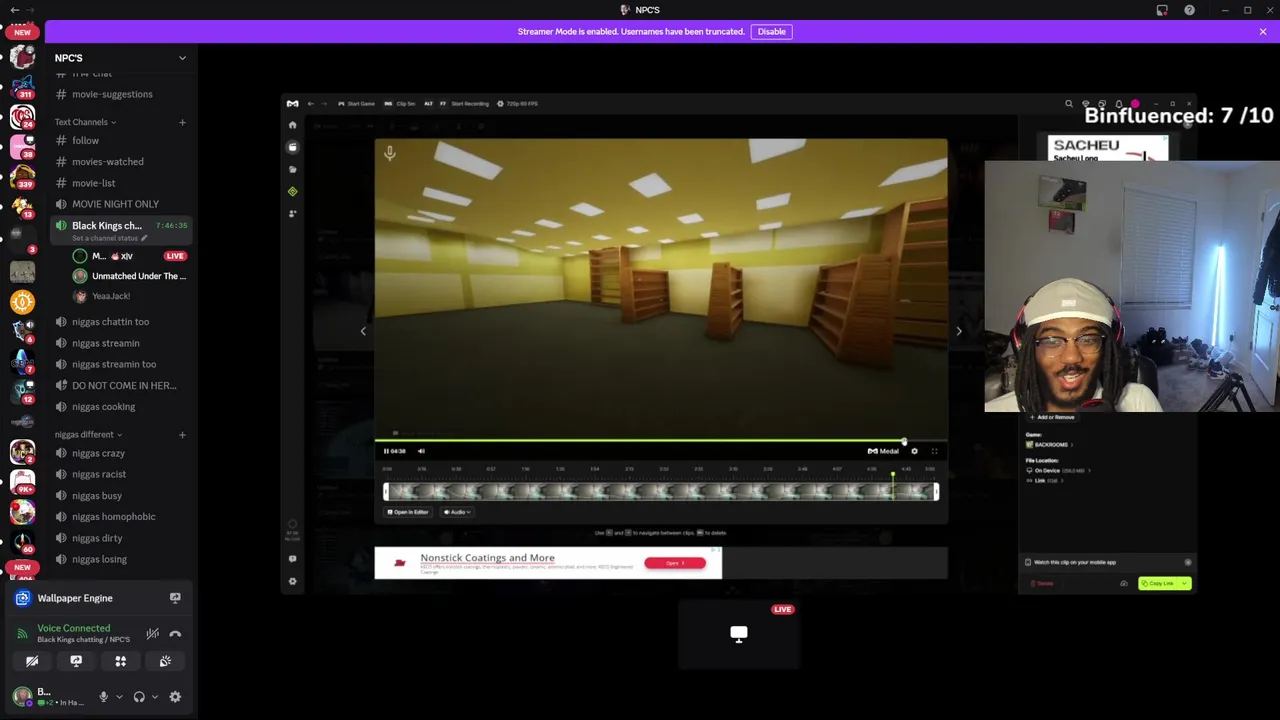1280x720 pixels.
Task: Disable Streamer Mode via banner button
Action: pos(771,31)
